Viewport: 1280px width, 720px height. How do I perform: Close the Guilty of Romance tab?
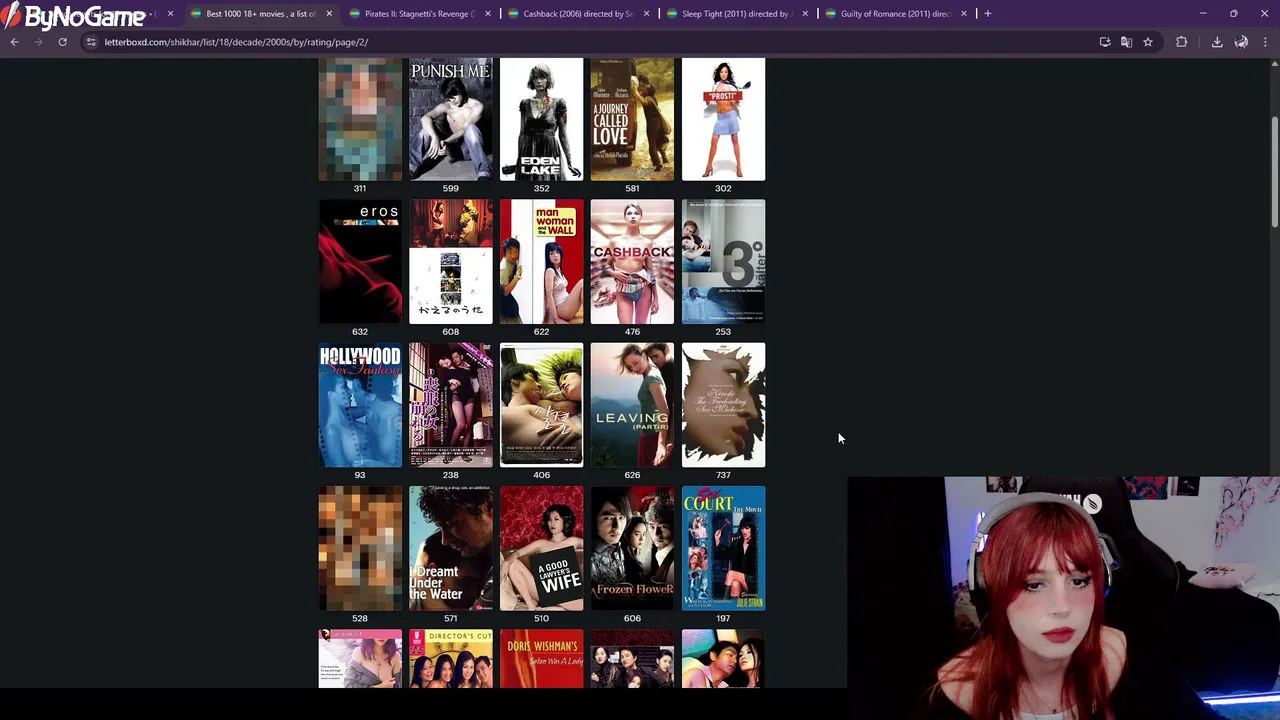963,14
